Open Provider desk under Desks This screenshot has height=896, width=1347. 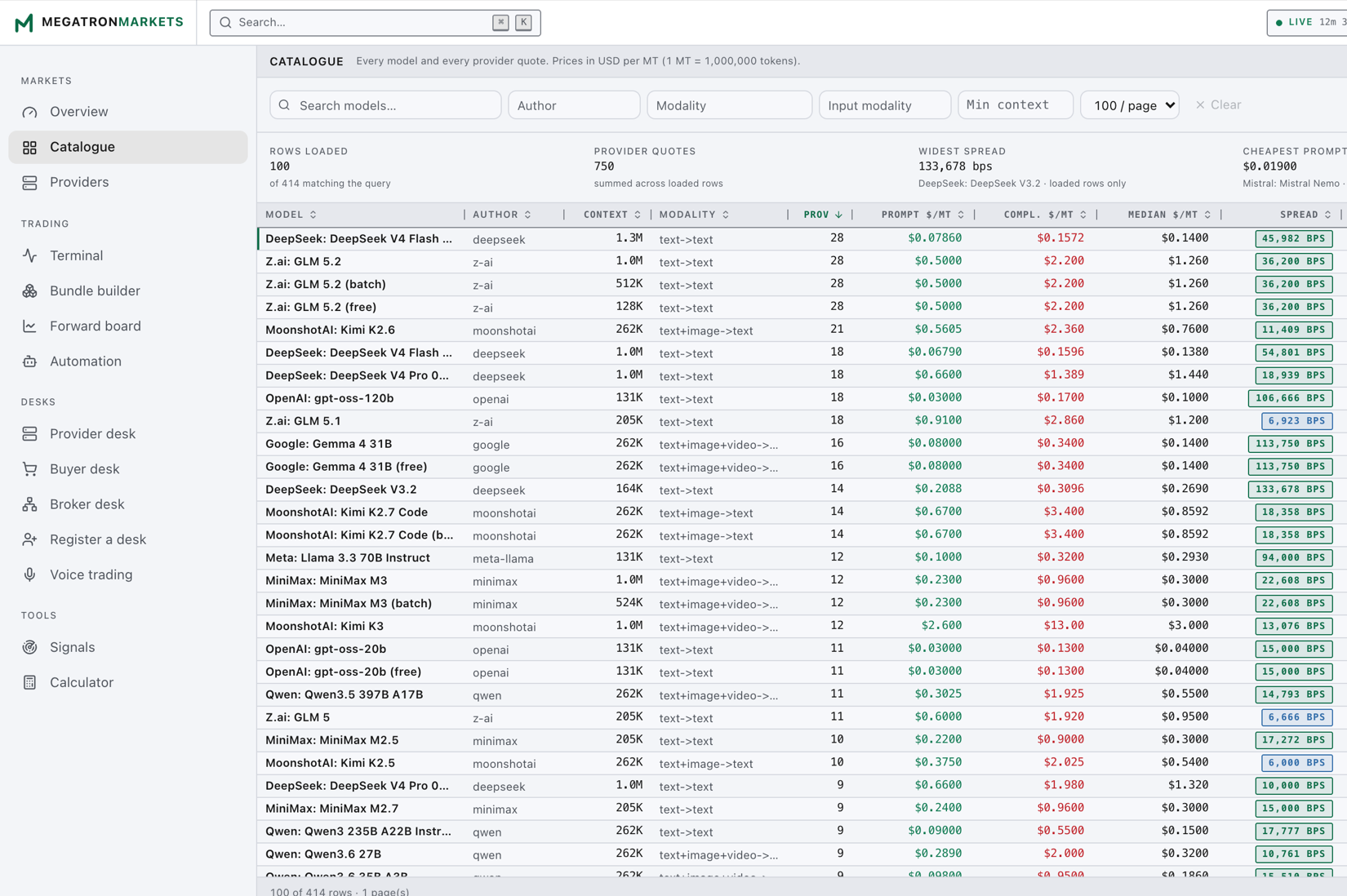tap(128, 433)
